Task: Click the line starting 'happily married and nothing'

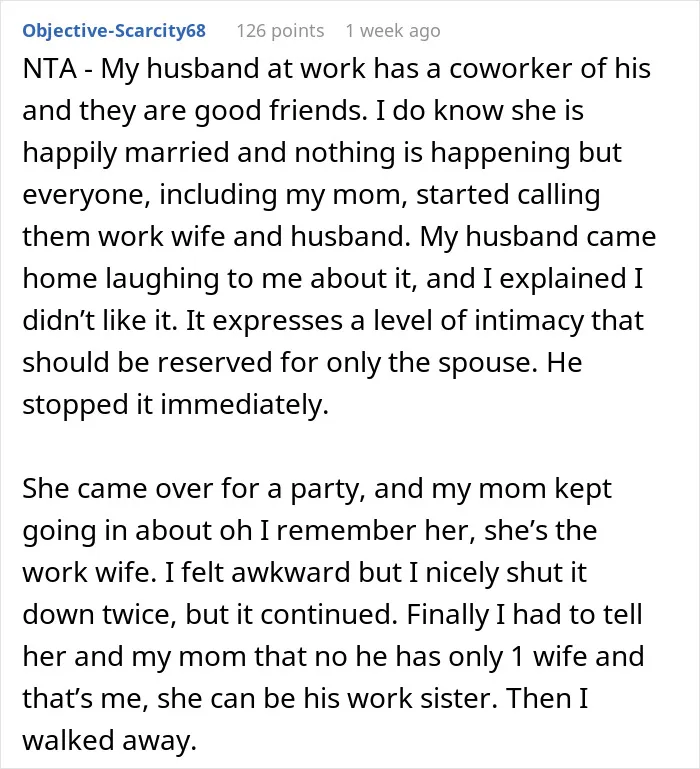Action: (x=322, y=153)
